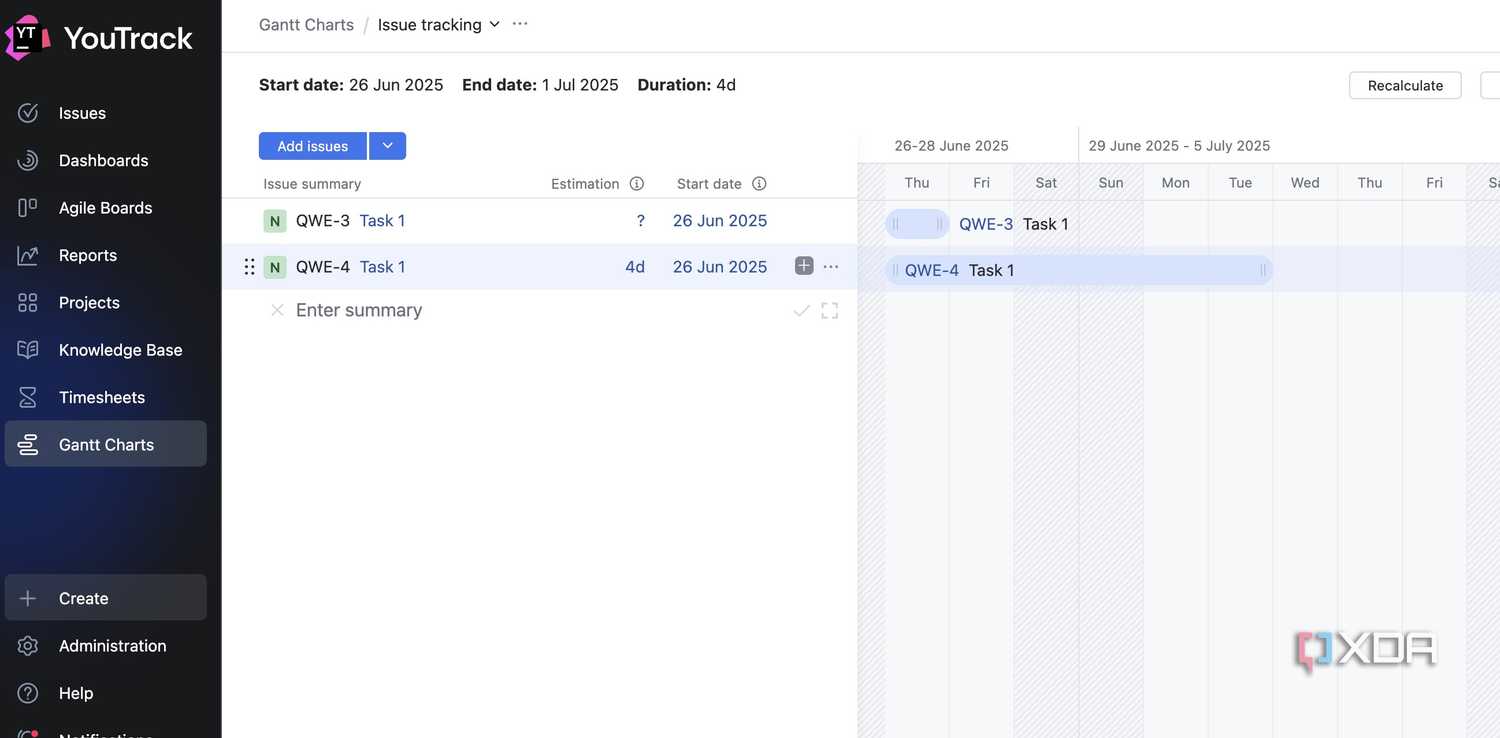Click the 29 June - 5 July header

[1179, 146]
